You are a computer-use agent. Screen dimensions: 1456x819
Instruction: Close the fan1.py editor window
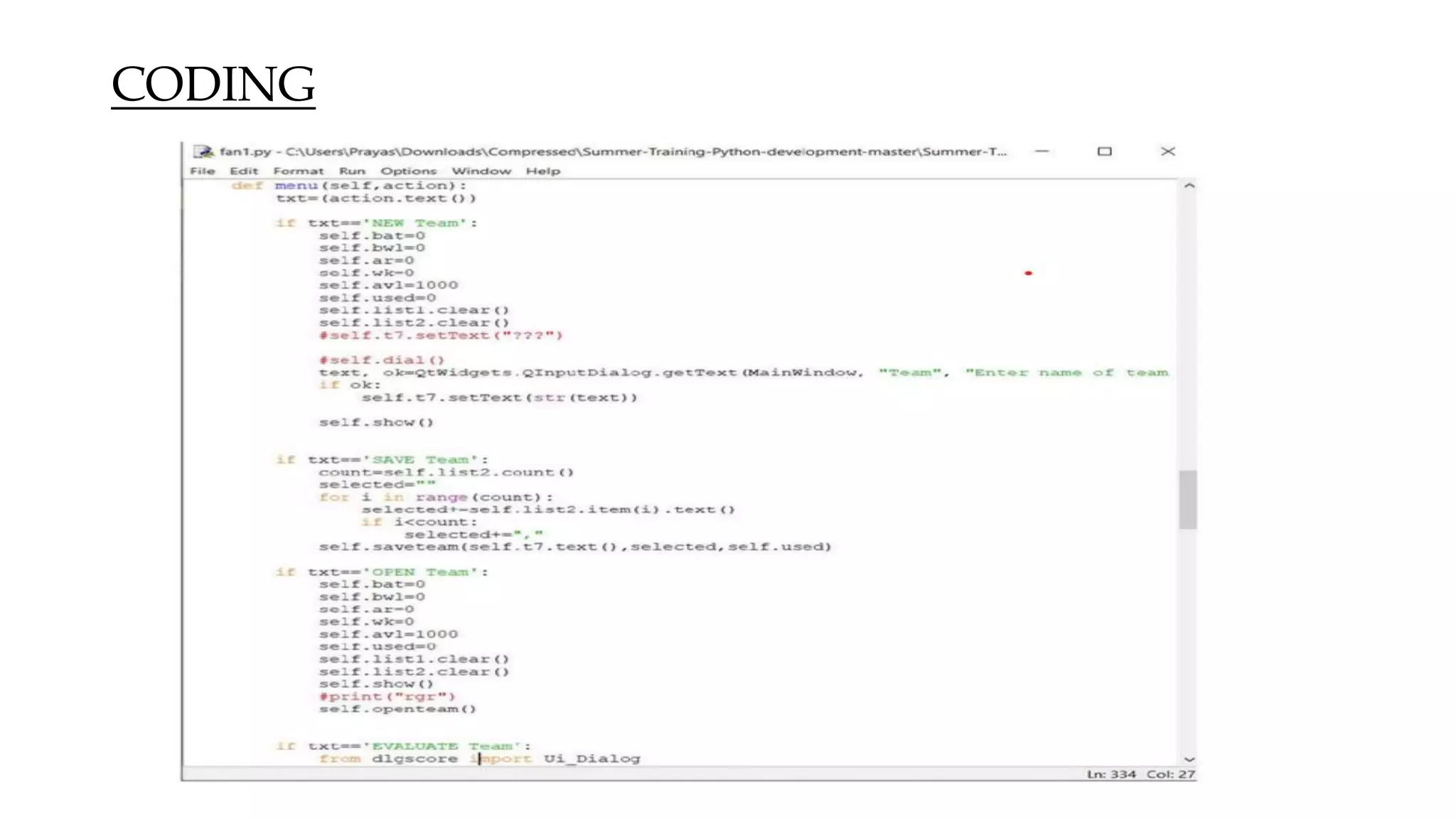(1167, 151)
